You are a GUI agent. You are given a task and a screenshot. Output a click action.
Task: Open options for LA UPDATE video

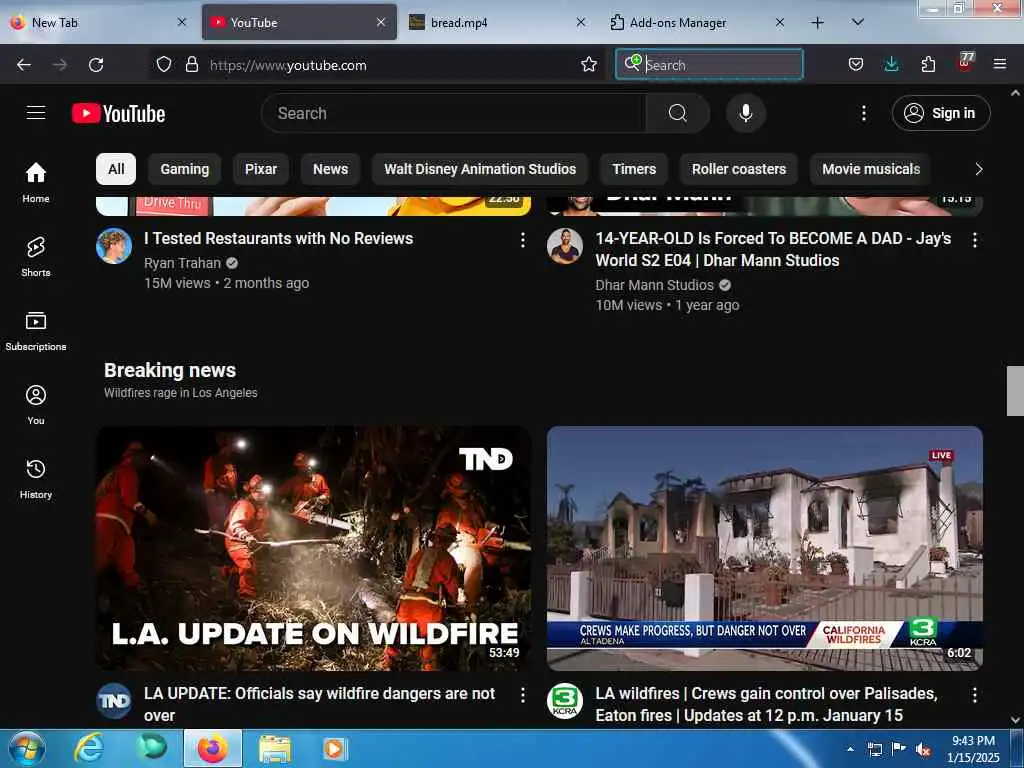click(x=522, y=695)
